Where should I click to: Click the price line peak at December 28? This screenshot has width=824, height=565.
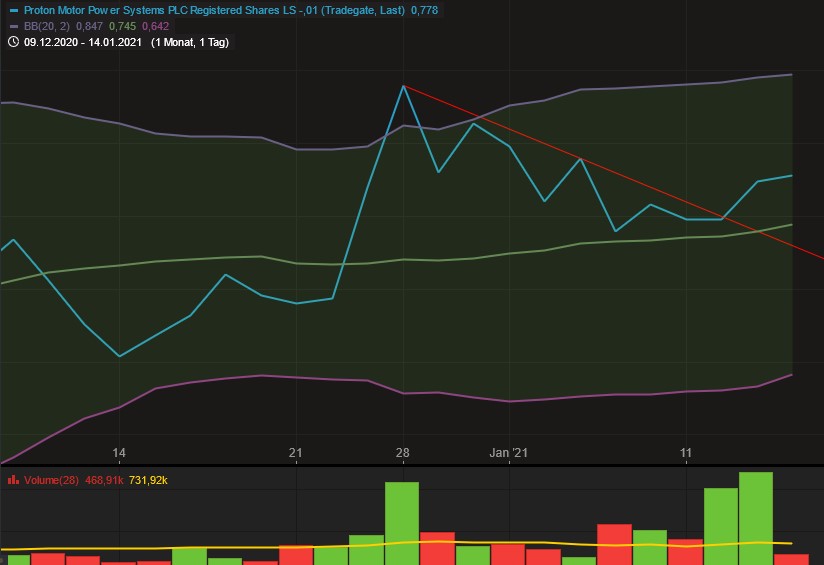[403, 86]
